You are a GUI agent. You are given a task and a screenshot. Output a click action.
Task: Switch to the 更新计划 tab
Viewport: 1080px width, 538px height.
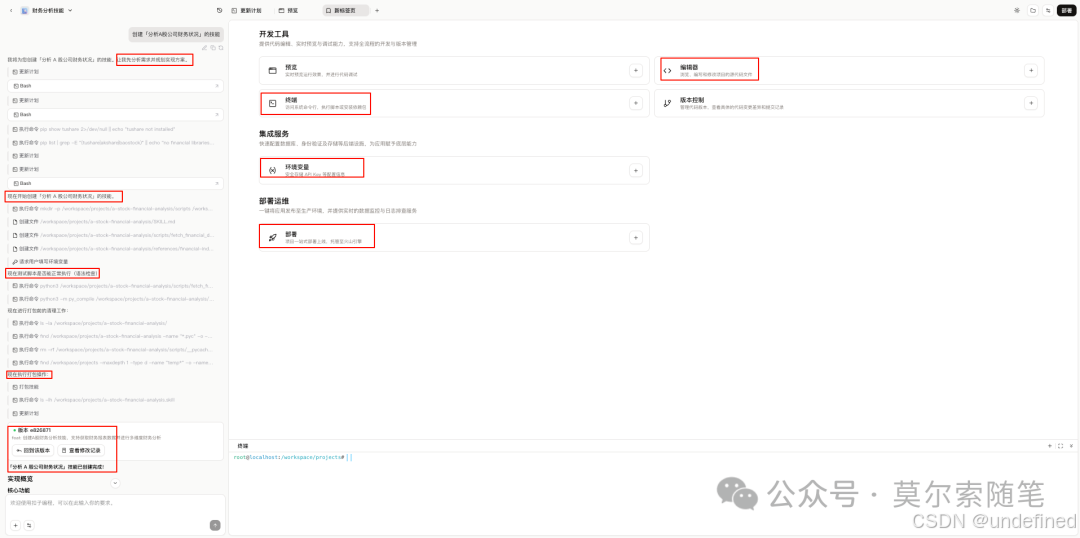click(247, 10)
